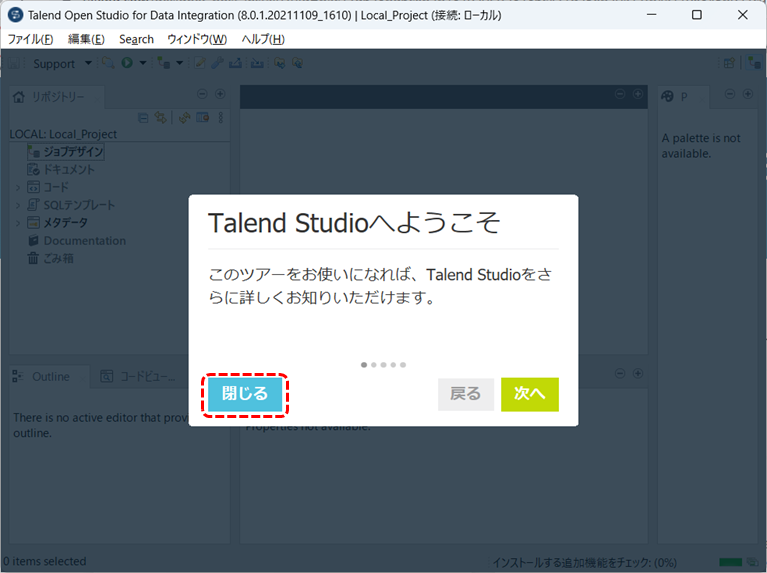Open dropdown arrow next to job design icon
The width and height of the screenshot is (767, 573).
[x=180, y=63]
